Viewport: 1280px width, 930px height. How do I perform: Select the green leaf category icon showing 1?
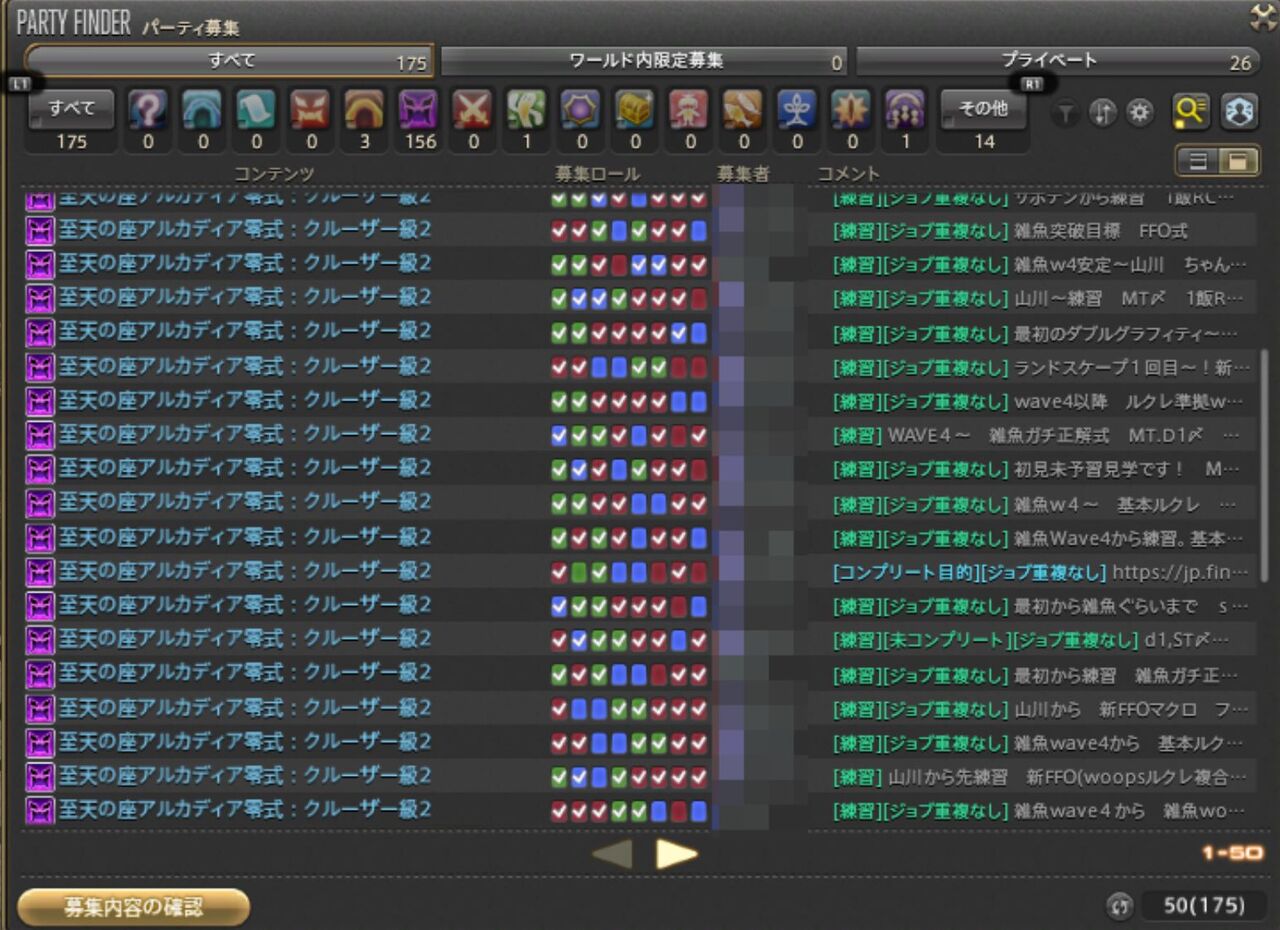click(526, 110)
